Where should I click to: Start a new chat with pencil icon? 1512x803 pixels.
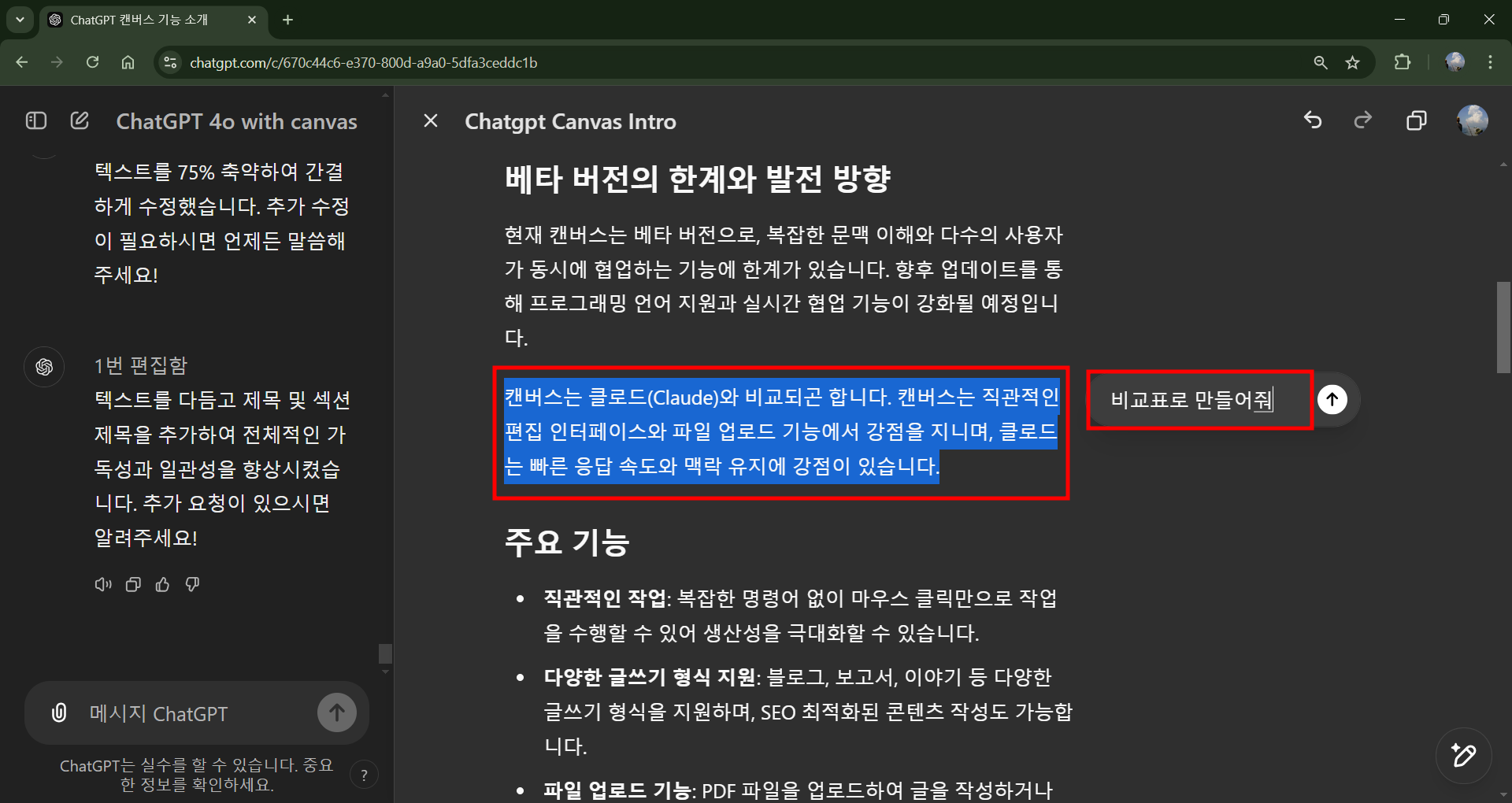80,120
